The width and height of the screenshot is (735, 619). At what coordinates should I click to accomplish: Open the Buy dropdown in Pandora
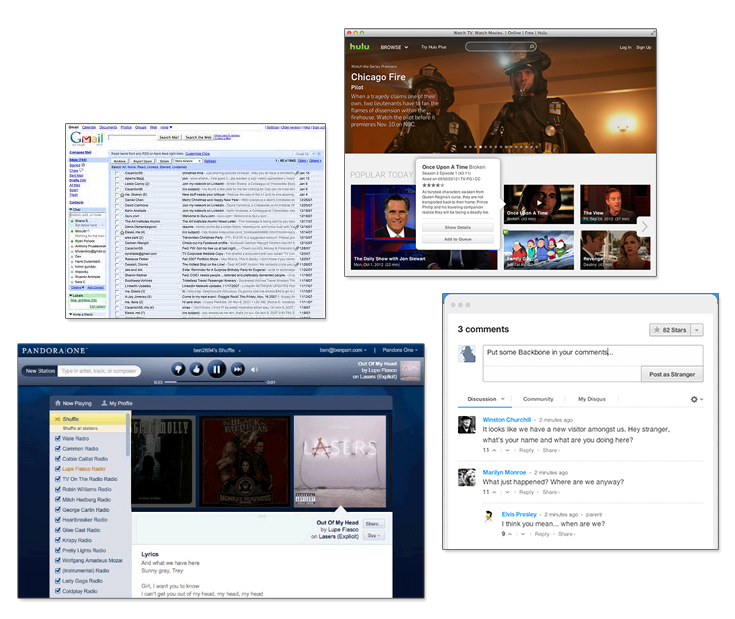[x=374, y=536]
